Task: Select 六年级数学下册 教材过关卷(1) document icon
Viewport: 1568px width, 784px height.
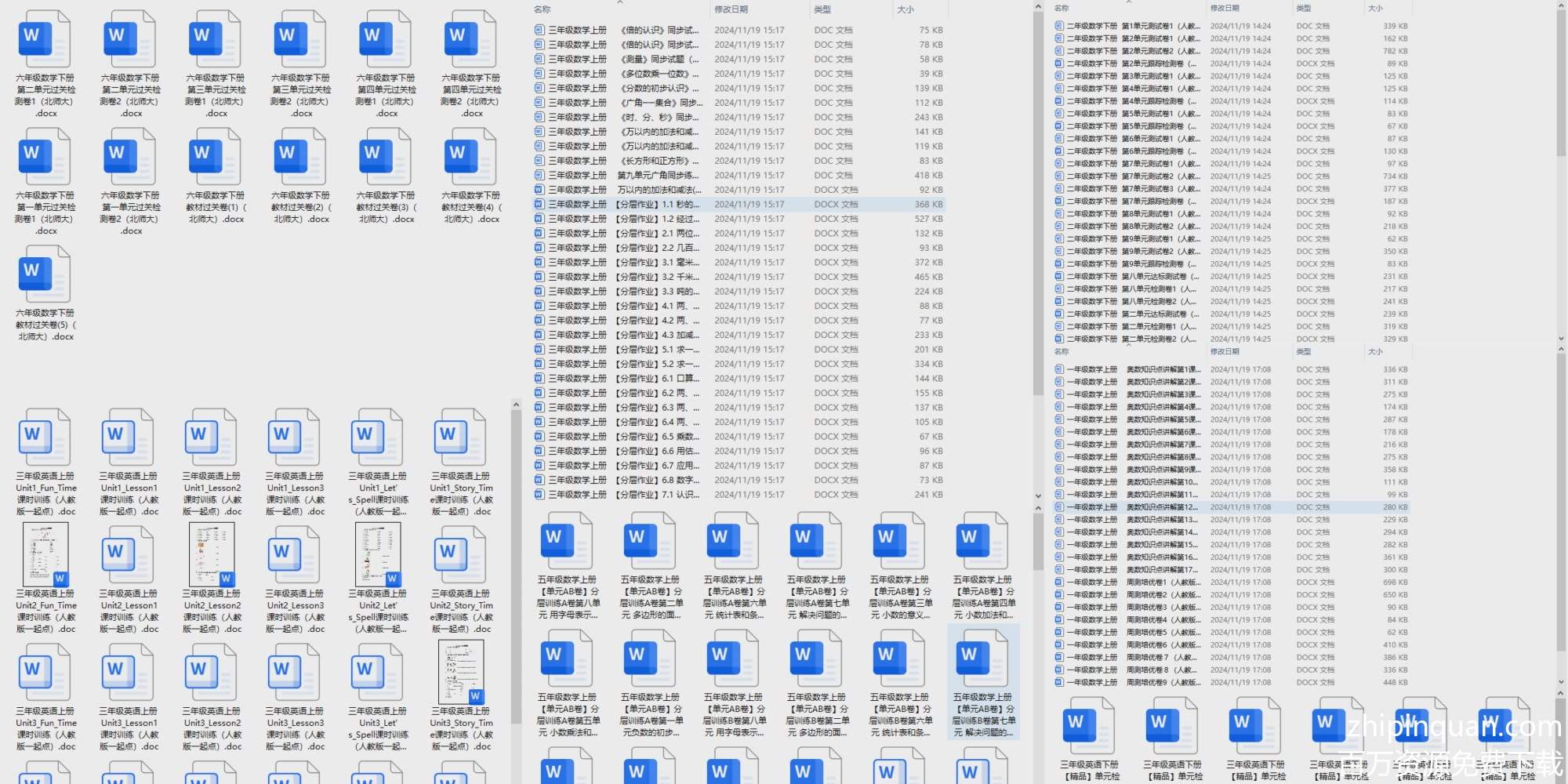Action: pyautogui.click(x=215, y=157)
